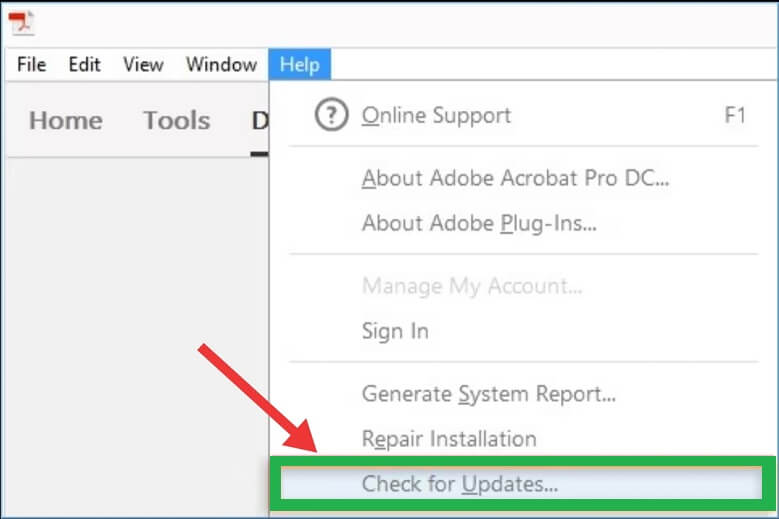Screen dimensions: 779x519
Task: Open the File menu
Action: click(x=31, y=65)
